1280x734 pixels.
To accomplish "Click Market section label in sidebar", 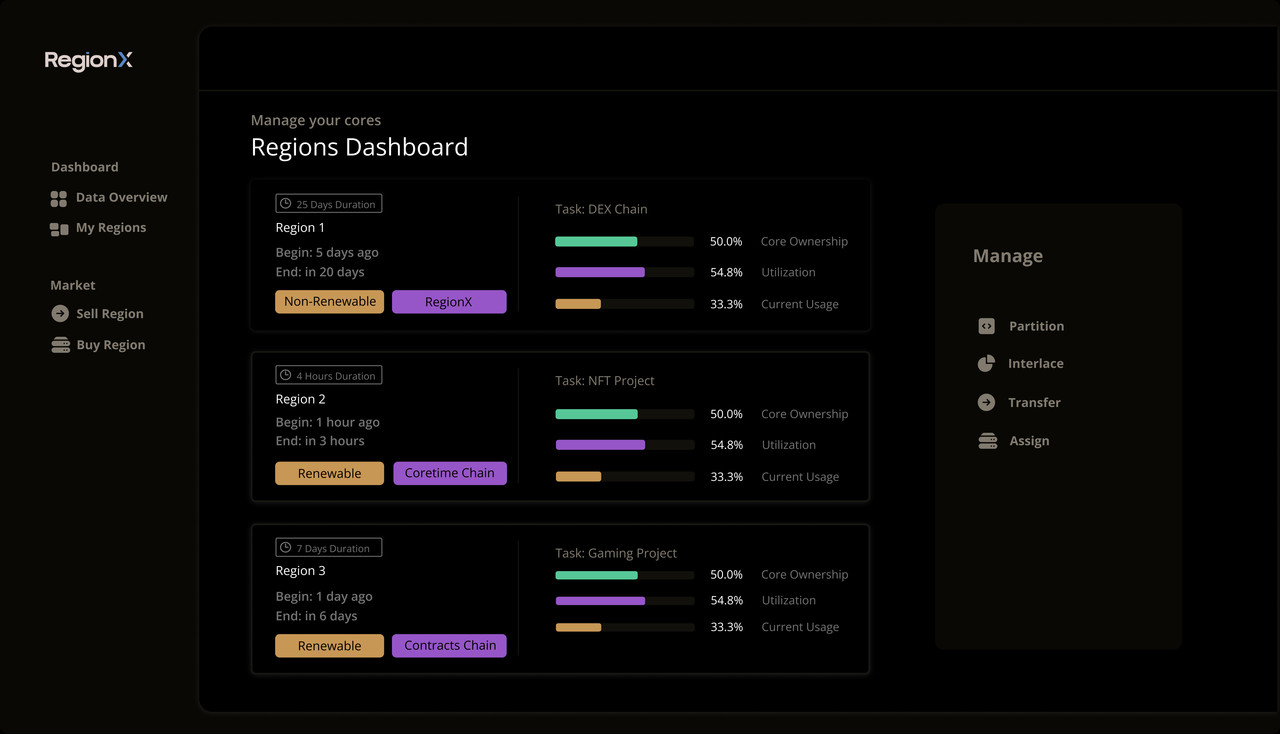I will [x=73, y=285].
